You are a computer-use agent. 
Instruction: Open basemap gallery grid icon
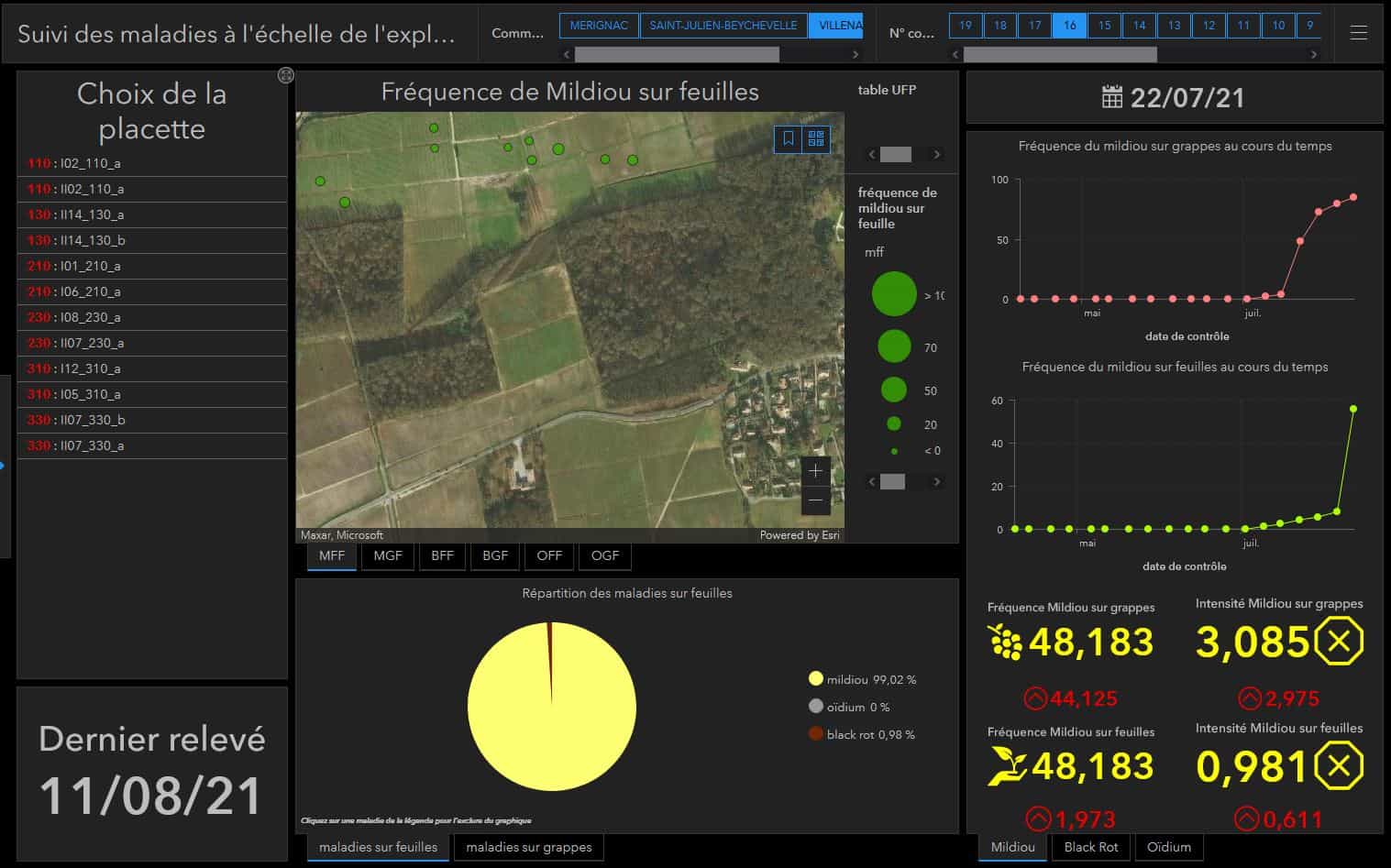[816, 138]
